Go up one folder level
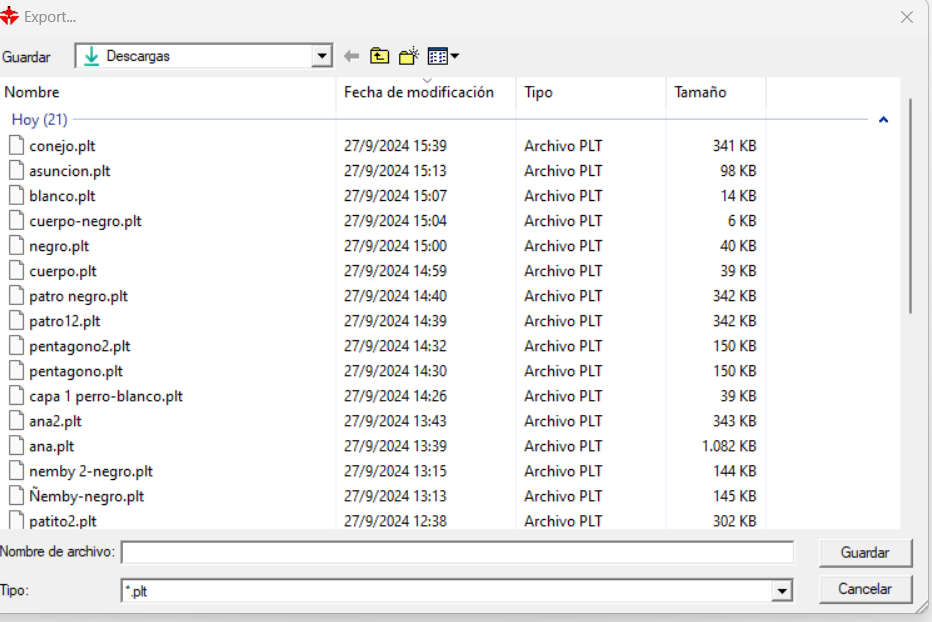 (379, 56)
